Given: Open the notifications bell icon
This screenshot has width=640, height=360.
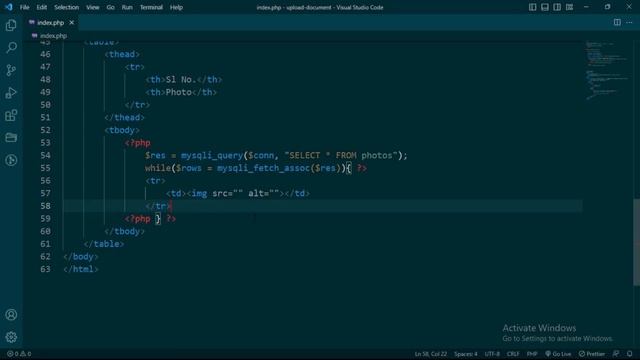Looking at the screenshot, I should click(x=629, y=354).
